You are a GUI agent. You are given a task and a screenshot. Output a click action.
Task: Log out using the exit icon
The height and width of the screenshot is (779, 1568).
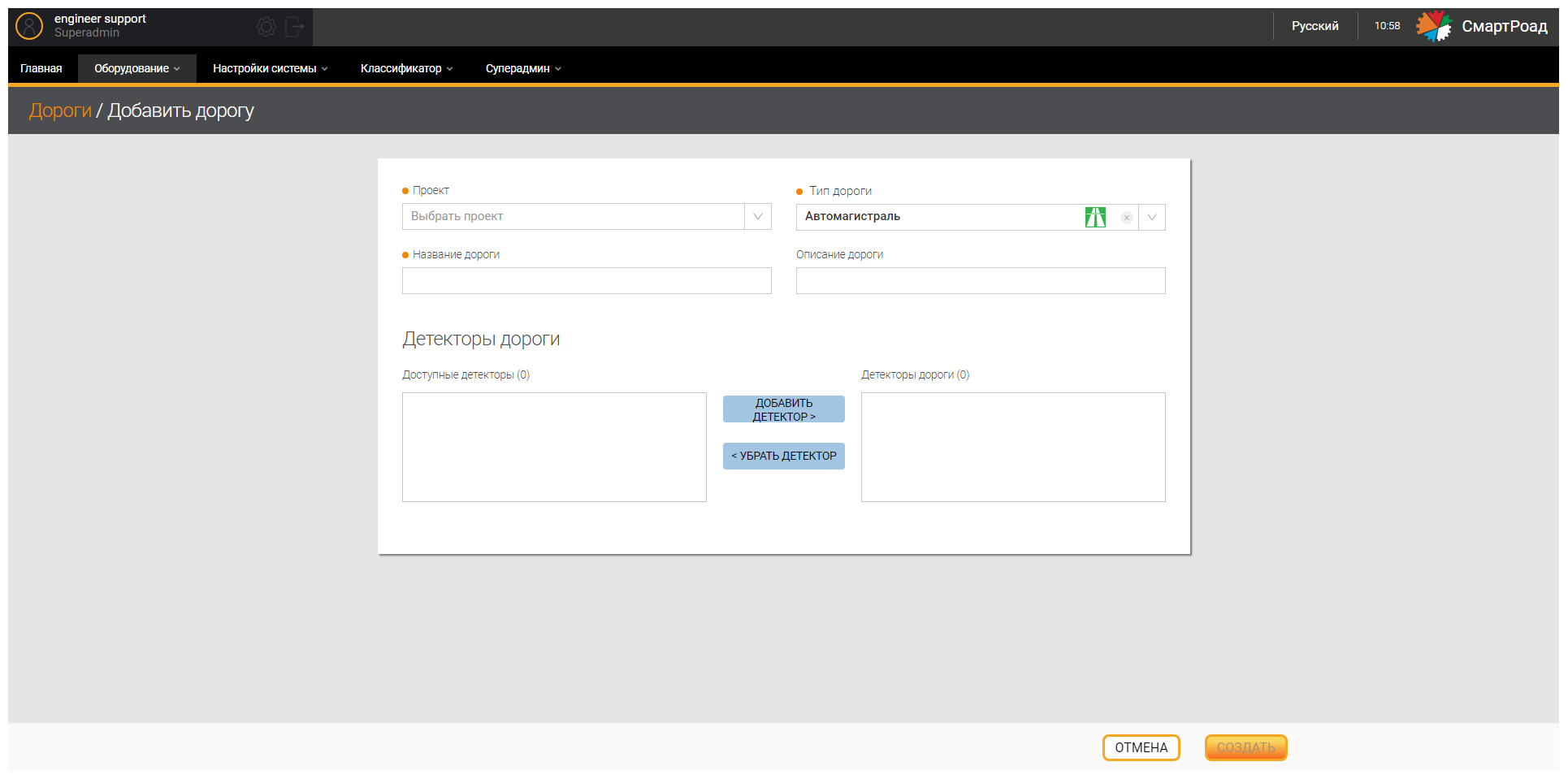click(295, 27)
